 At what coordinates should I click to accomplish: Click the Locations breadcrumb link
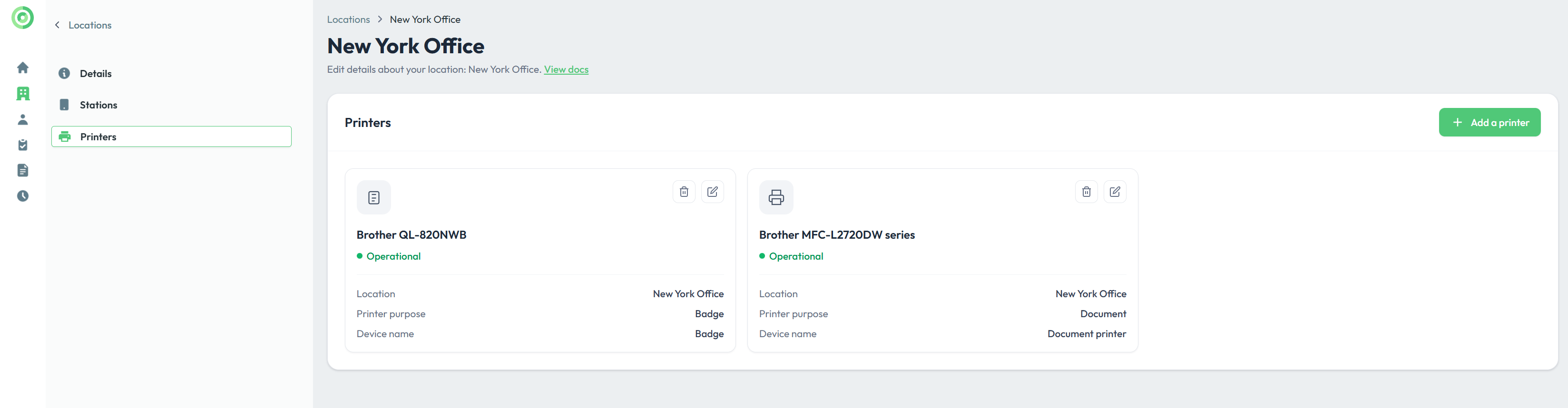click(348, 19)
